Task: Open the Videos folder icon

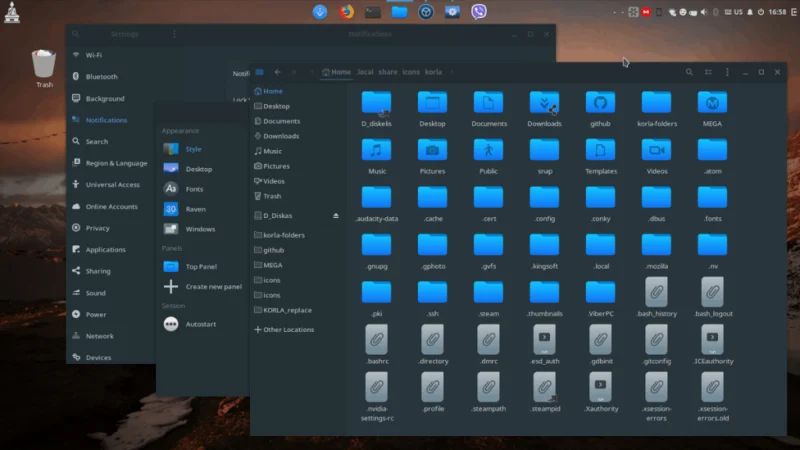Action: 656,150
